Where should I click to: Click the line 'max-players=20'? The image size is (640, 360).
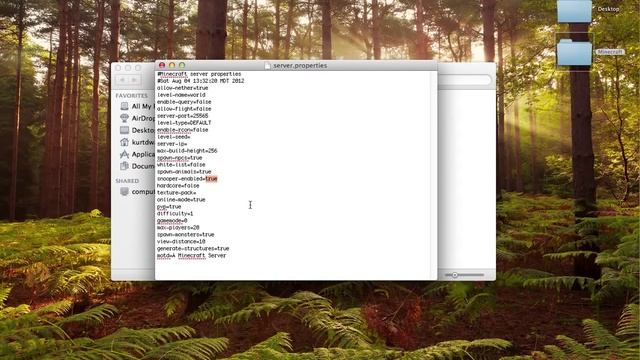(x=178, y=228)
